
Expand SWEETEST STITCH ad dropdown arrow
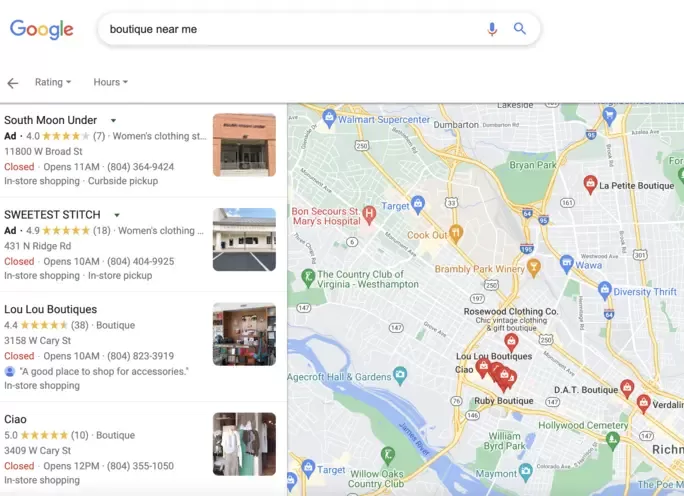tap(117, 215)
